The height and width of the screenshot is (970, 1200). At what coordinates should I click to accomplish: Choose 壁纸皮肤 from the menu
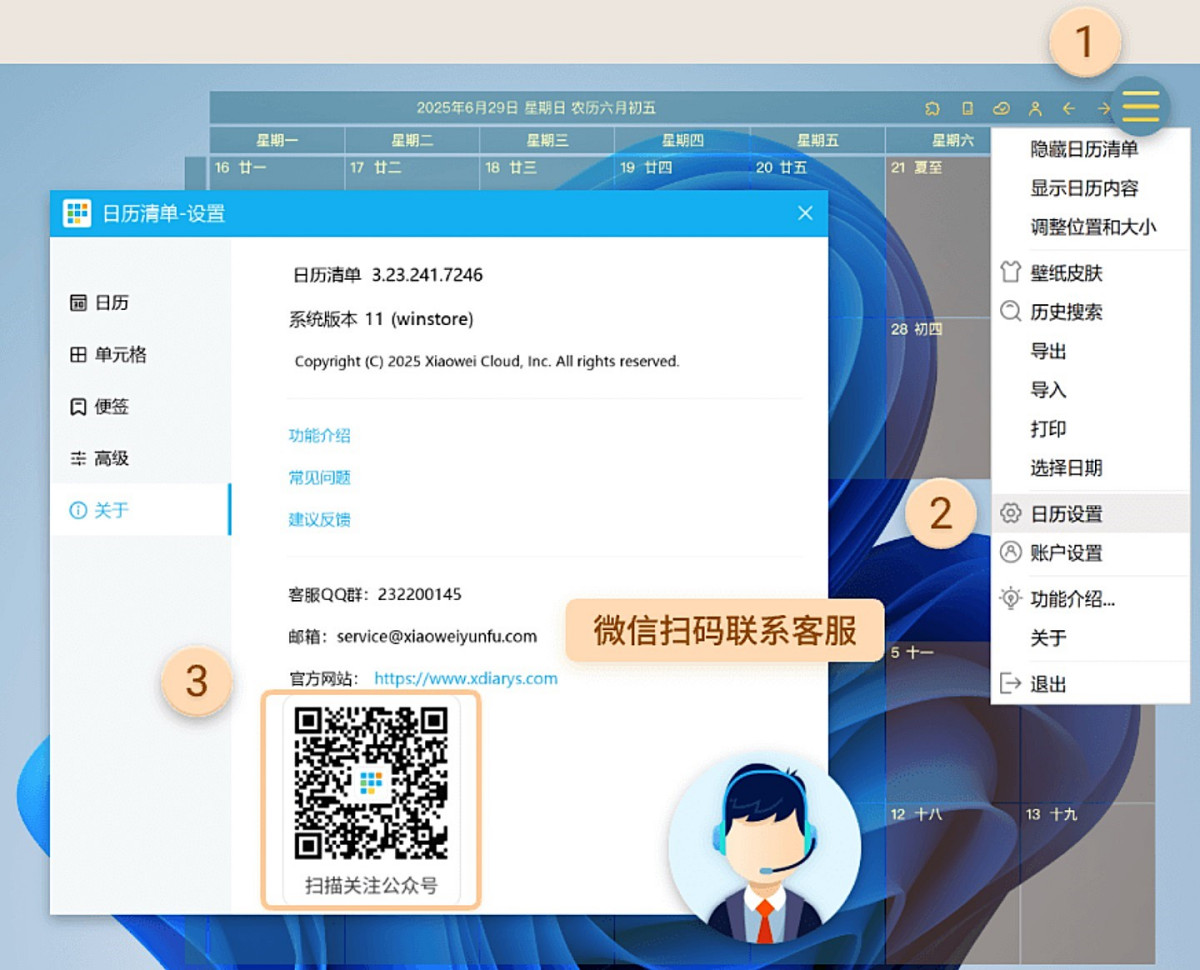(x=1066, y=273)
